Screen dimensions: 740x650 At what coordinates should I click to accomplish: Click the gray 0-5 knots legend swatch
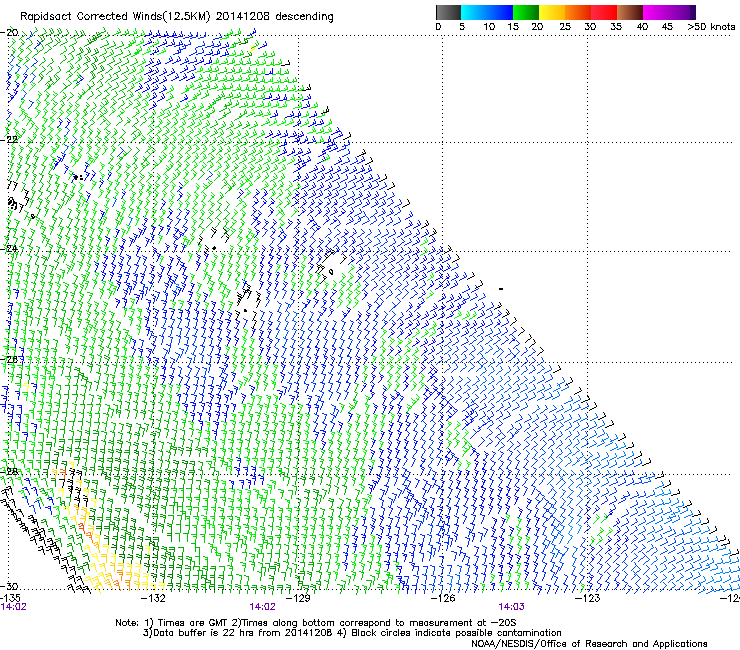[x=448, y=12]
